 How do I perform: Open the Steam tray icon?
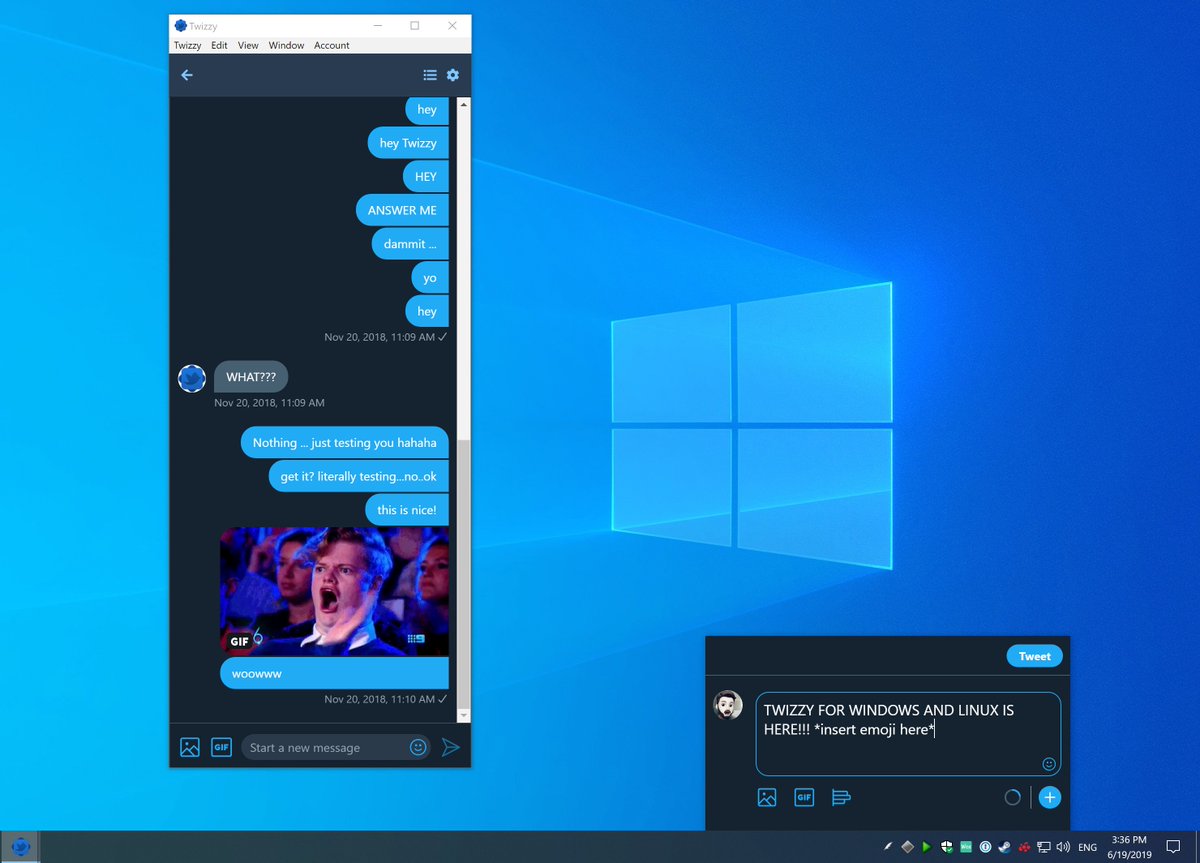click(1004, 847)
